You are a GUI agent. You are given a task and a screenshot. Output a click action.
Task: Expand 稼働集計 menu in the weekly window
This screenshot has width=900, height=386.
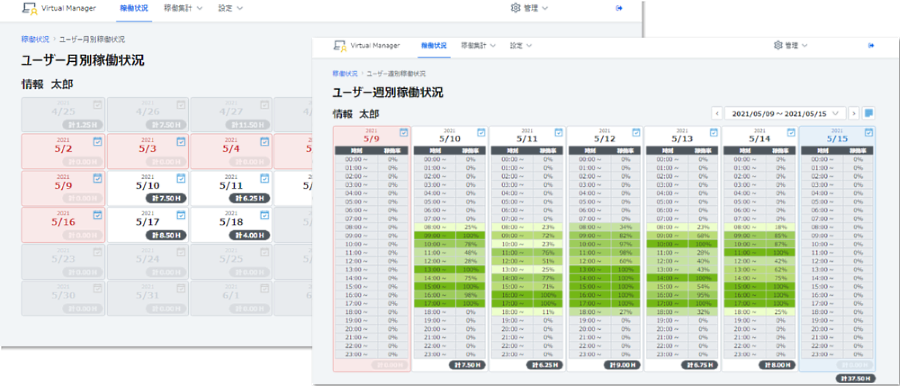(478, 45)
